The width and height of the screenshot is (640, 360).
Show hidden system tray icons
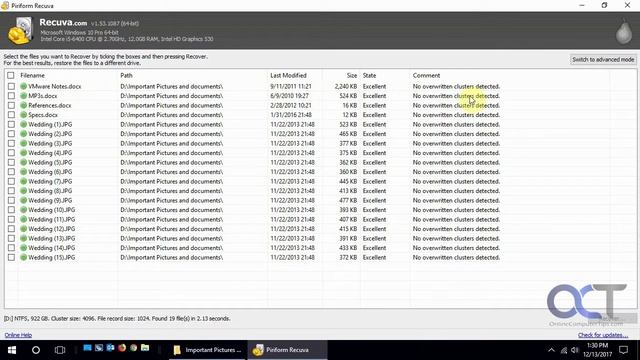(x=551, y=350)
